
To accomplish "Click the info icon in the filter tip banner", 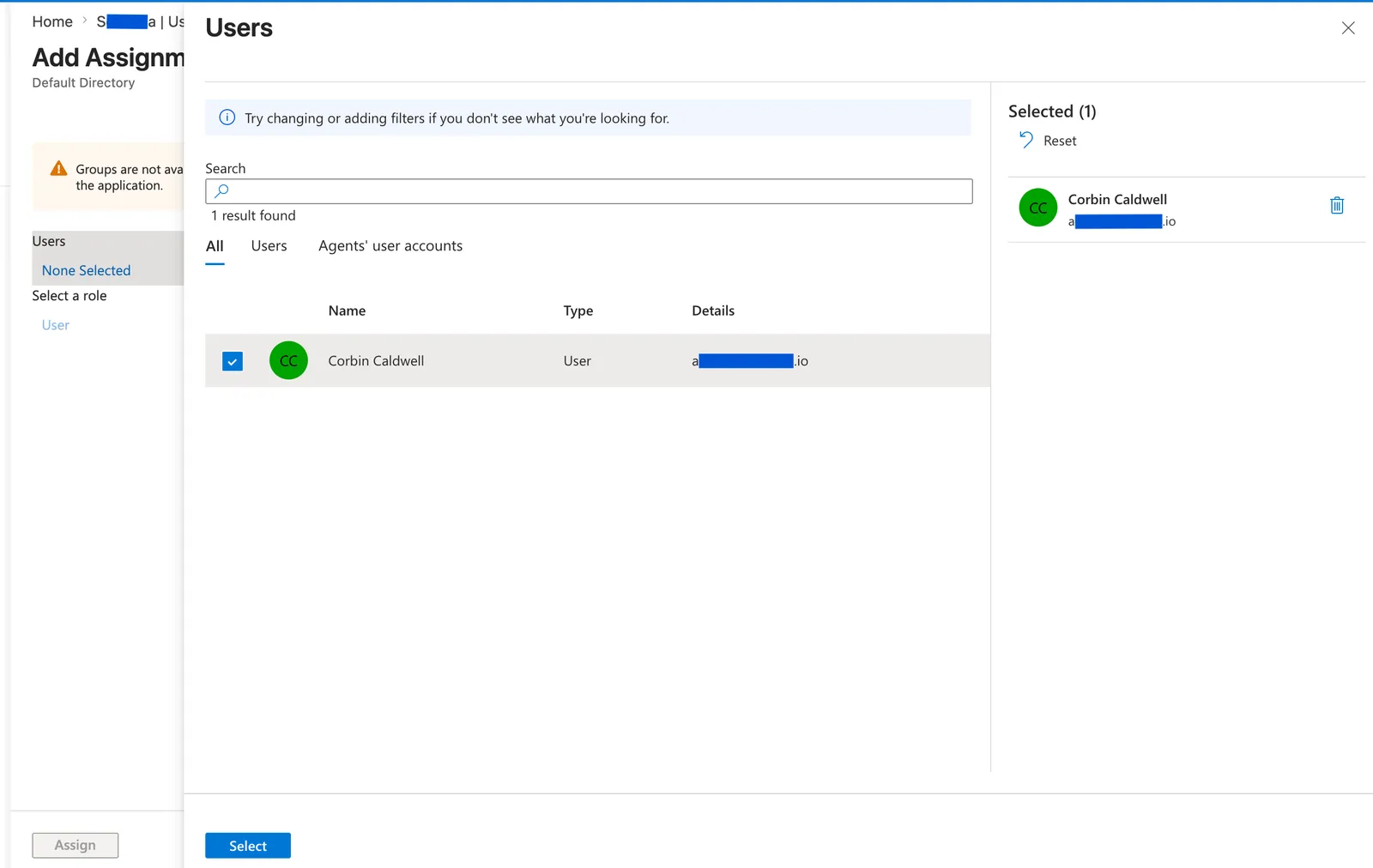I will coord(227,118).
